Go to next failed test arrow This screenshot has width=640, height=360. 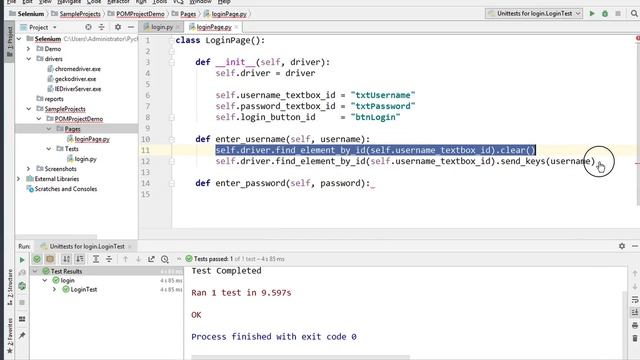138,259
